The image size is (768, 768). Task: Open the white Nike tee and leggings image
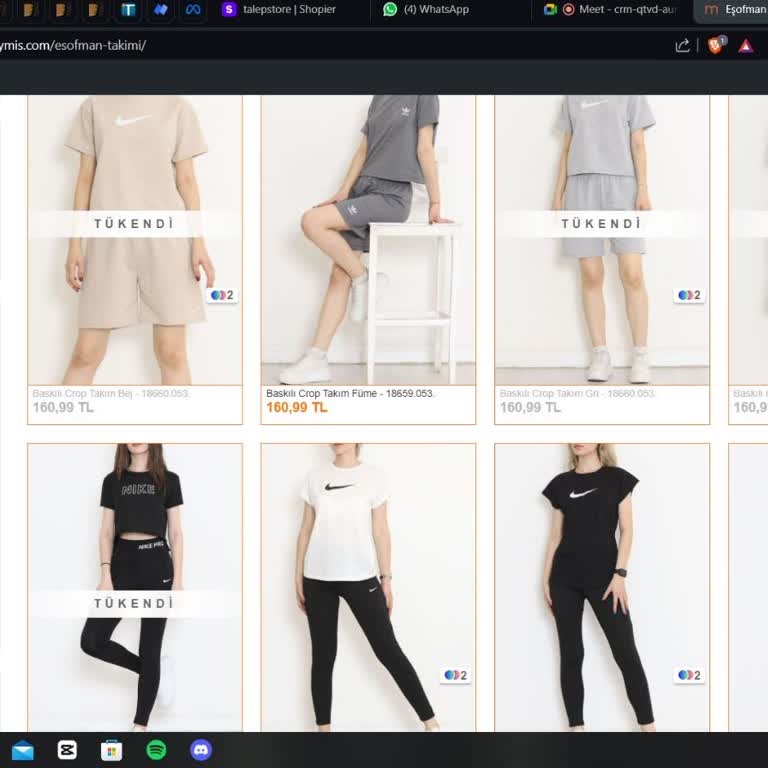368,588
